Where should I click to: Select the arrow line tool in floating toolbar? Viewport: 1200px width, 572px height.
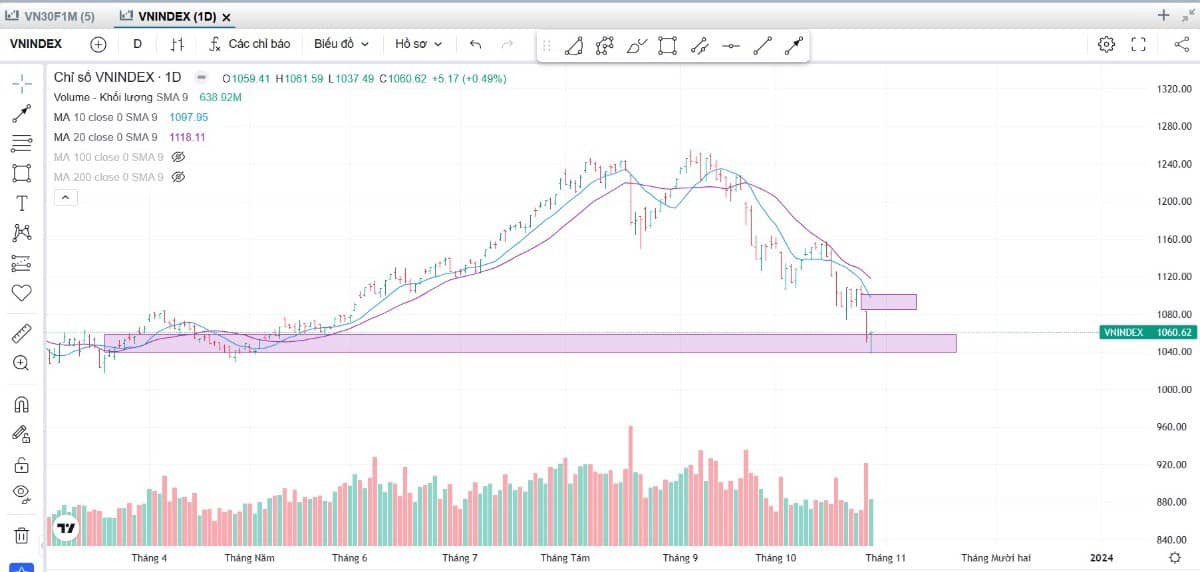click(x=794, y=45)
